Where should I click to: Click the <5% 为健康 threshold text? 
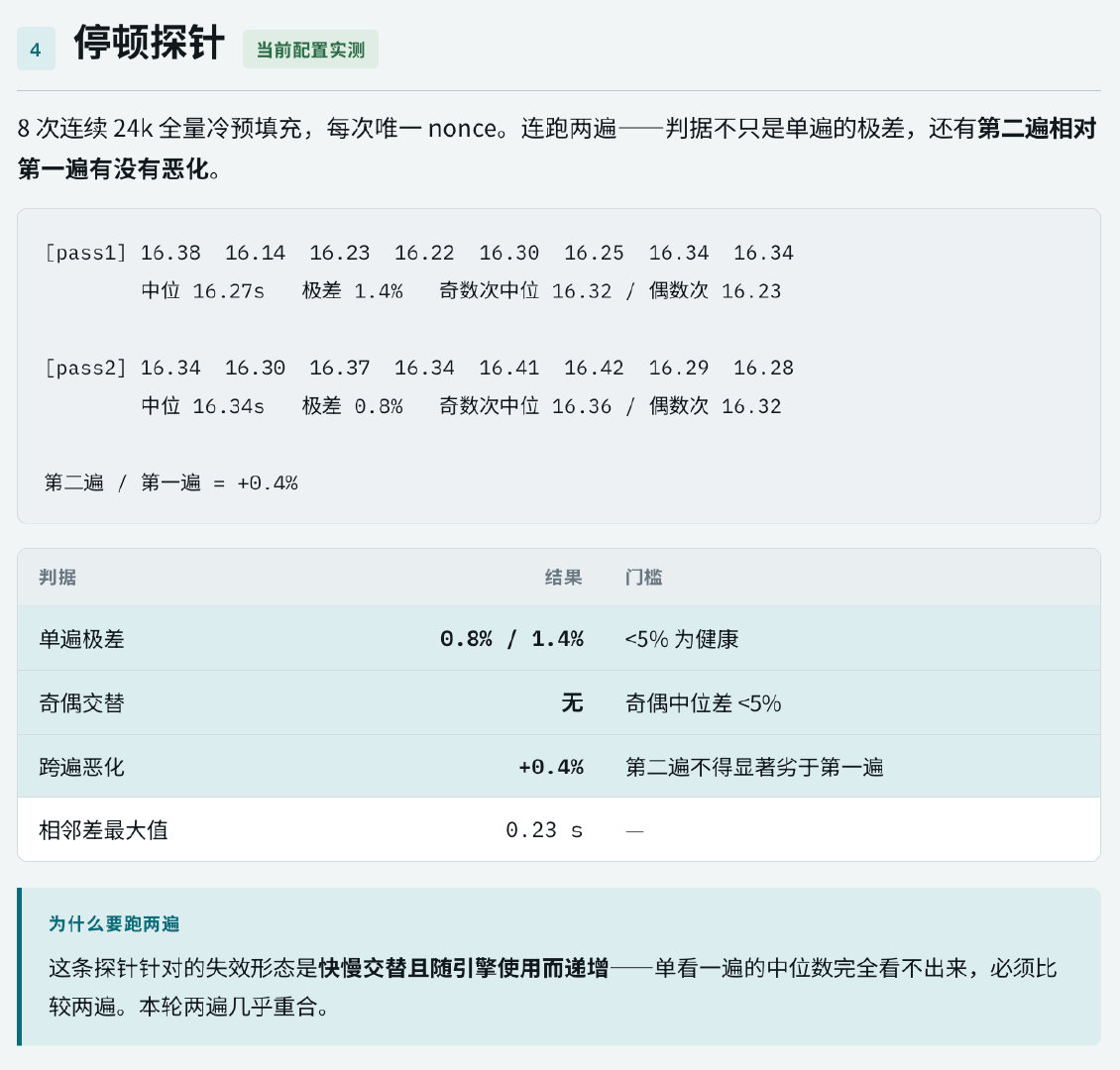[682, 639]
